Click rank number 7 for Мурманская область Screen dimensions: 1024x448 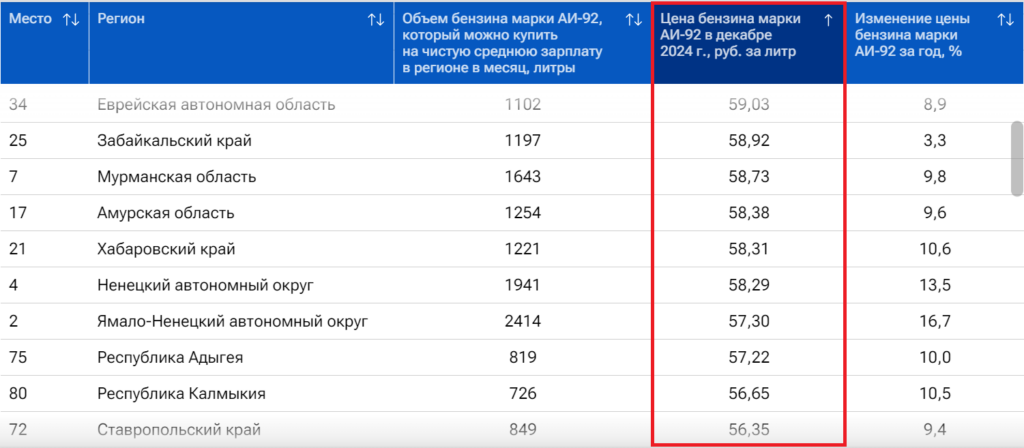[x=13, y=177]
